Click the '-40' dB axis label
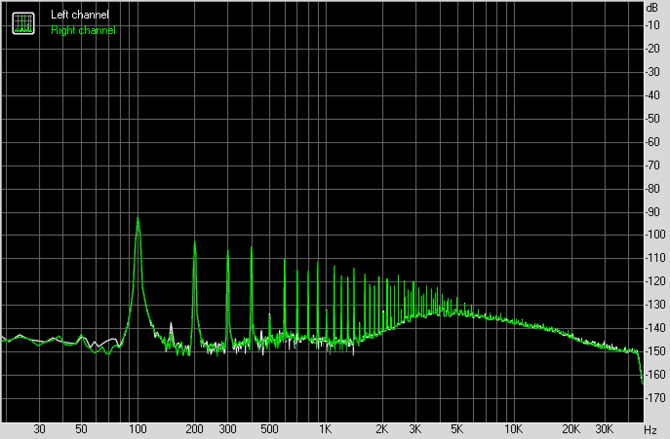Screen dimensions: 670x439 (652, 95)
